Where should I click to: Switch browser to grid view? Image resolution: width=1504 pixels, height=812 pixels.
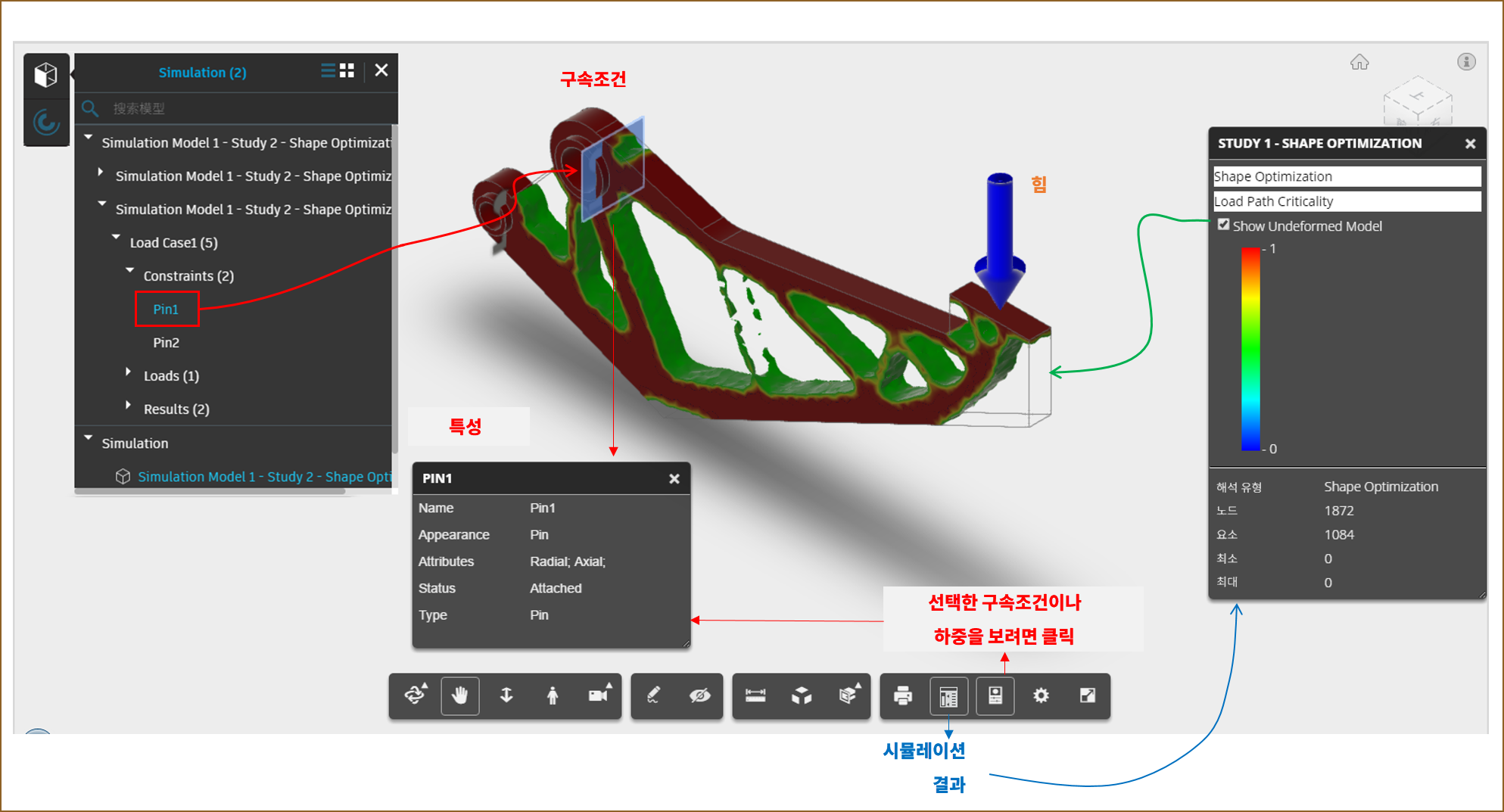click(347, 70)
